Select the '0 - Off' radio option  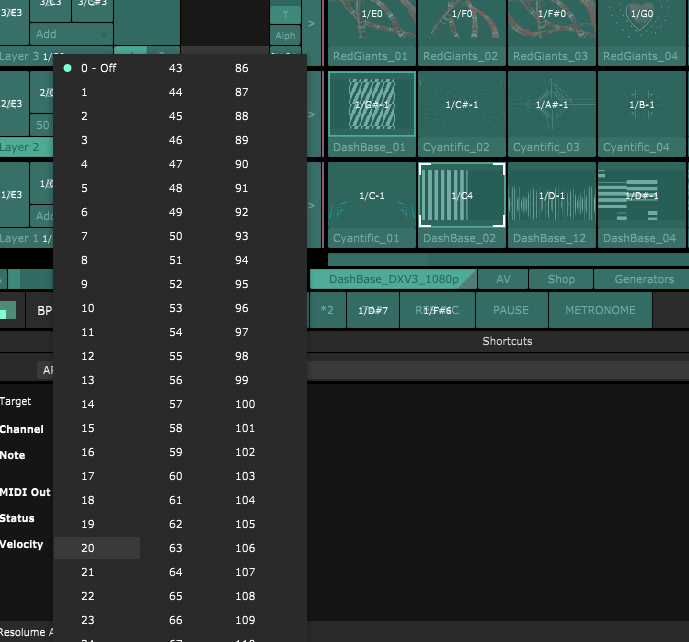coord(98,68)
